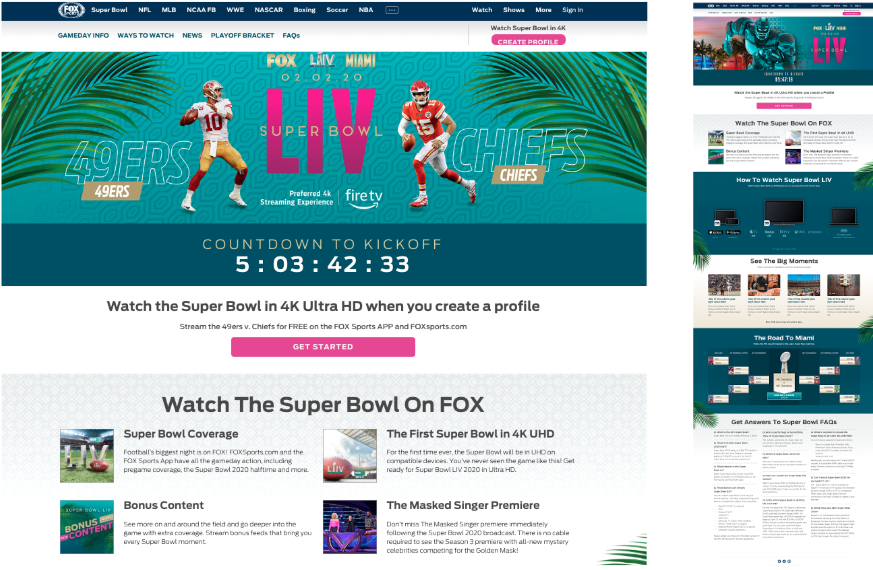
Task: Click the laptop image in the preview
Action: click(x=843, y=217)
